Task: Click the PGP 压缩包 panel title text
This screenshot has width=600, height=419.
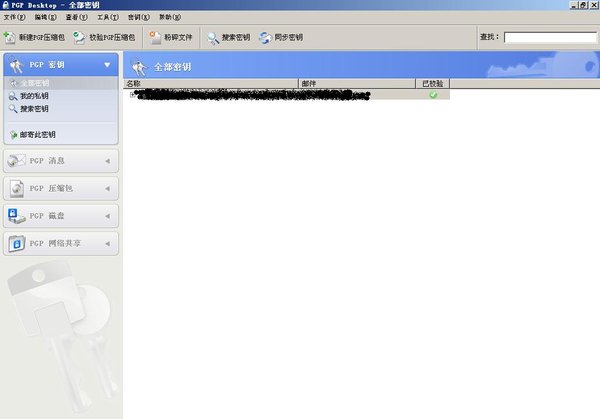Action: [51, 188]
